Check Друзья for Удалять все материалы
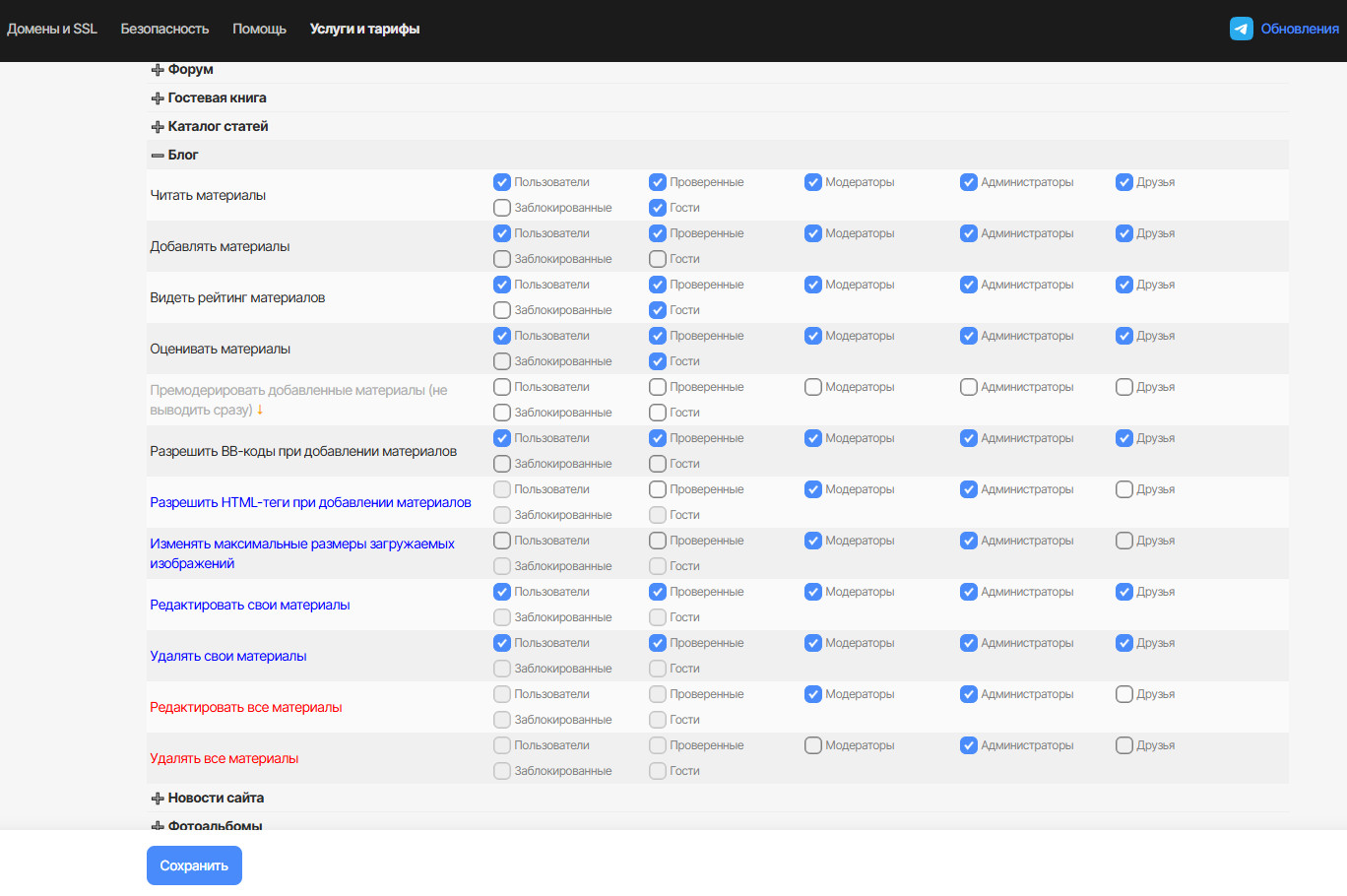1347x896 pixels. coord(1124,745)
